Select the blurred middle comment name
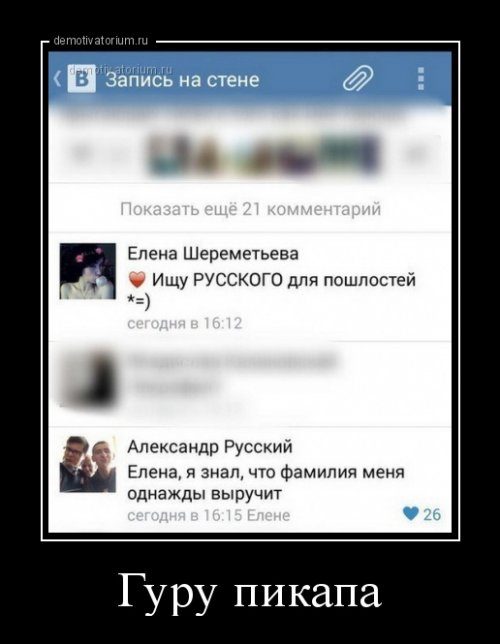The height and width of the screenshot is (644, 500). coord(232,361)
